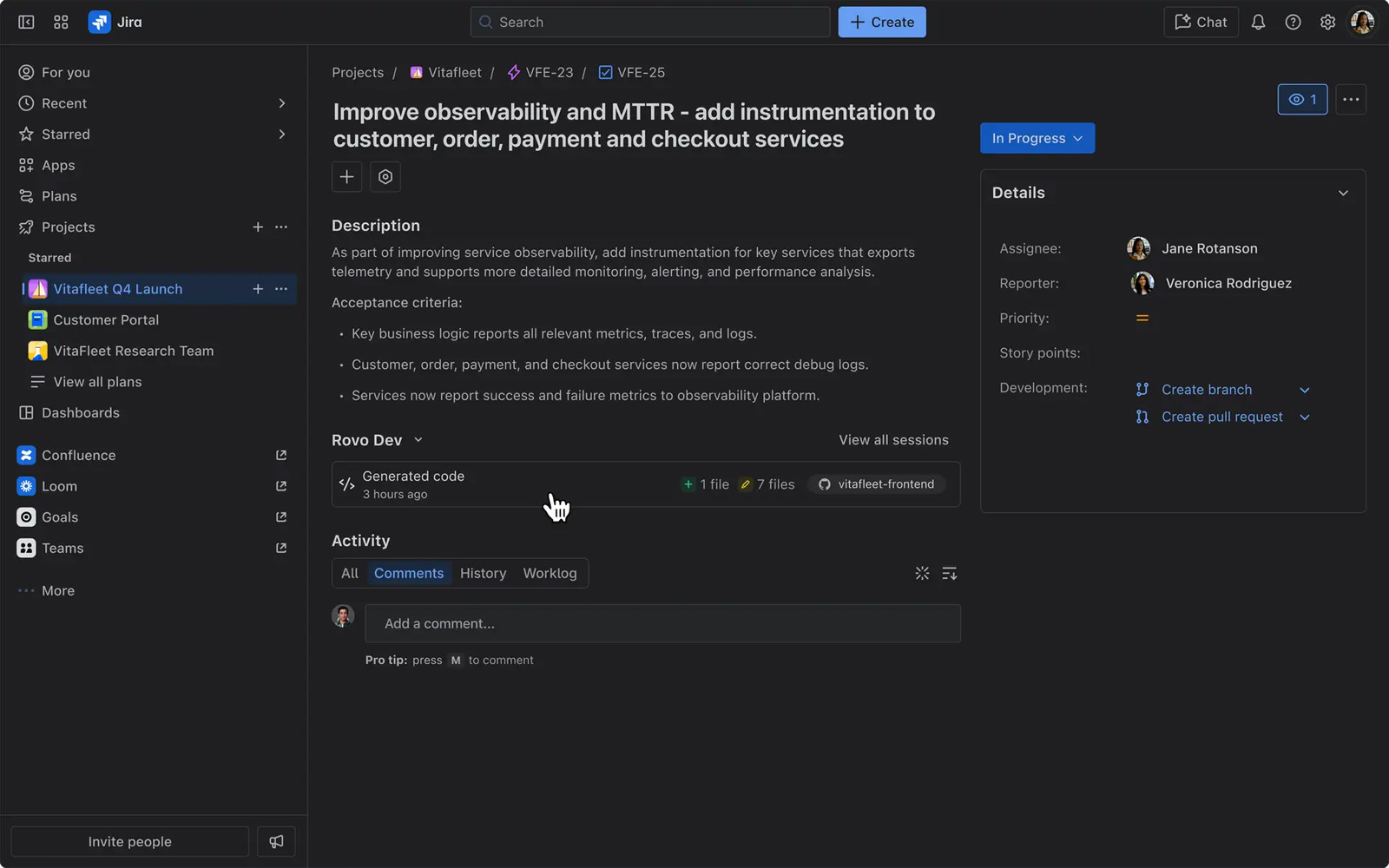Toggle the watch issue eye button
The image size is (1389, 868).
(1301, 99)
